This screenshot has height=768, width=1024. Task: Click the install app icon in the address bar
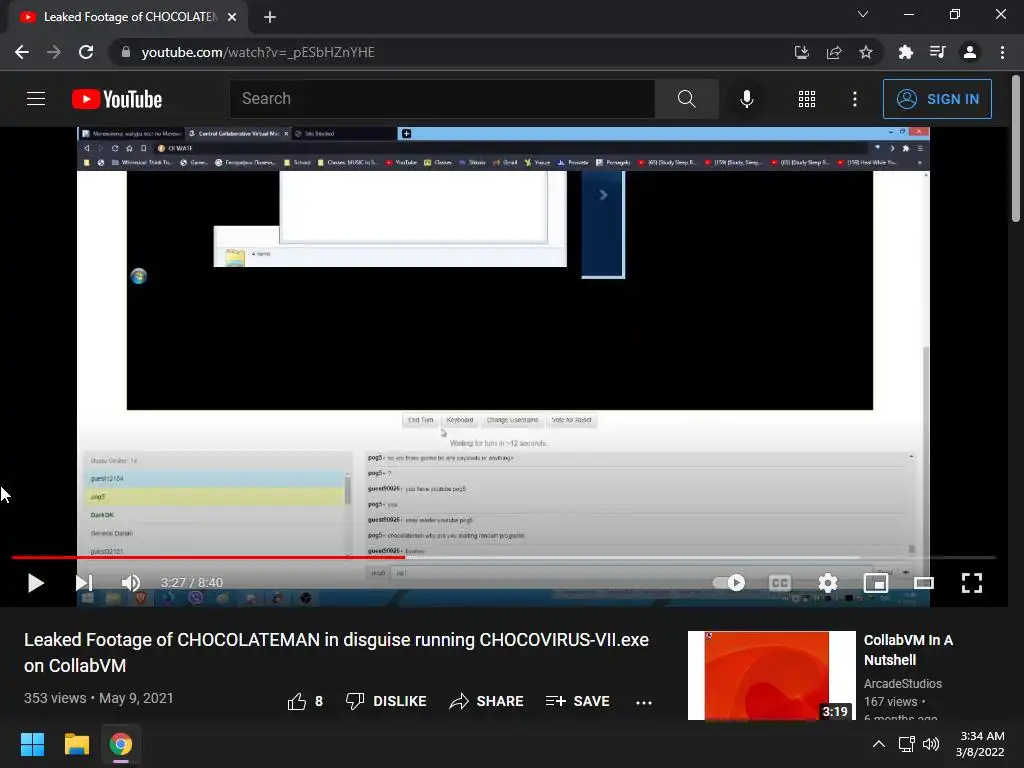[x=801, y=52]
